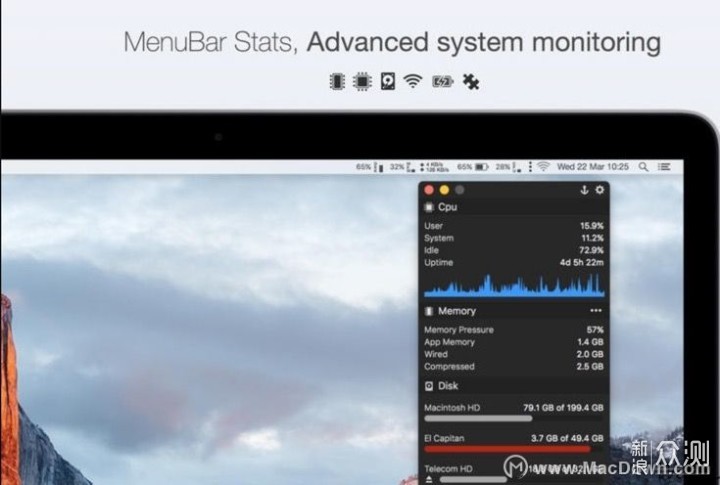The width and height of the screenshot is (720, 485).
Task: Click the Disk drive icon beside the Disk heading
Action: coord(429,385)
